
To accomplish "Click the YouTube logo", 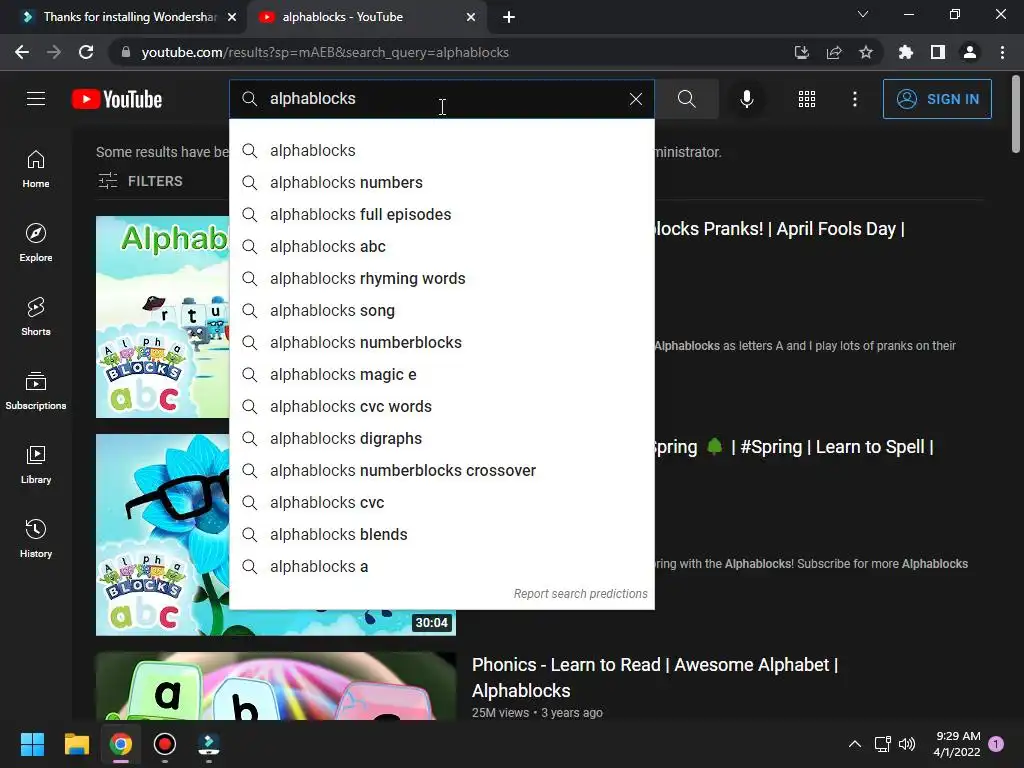I will point(117,99).
